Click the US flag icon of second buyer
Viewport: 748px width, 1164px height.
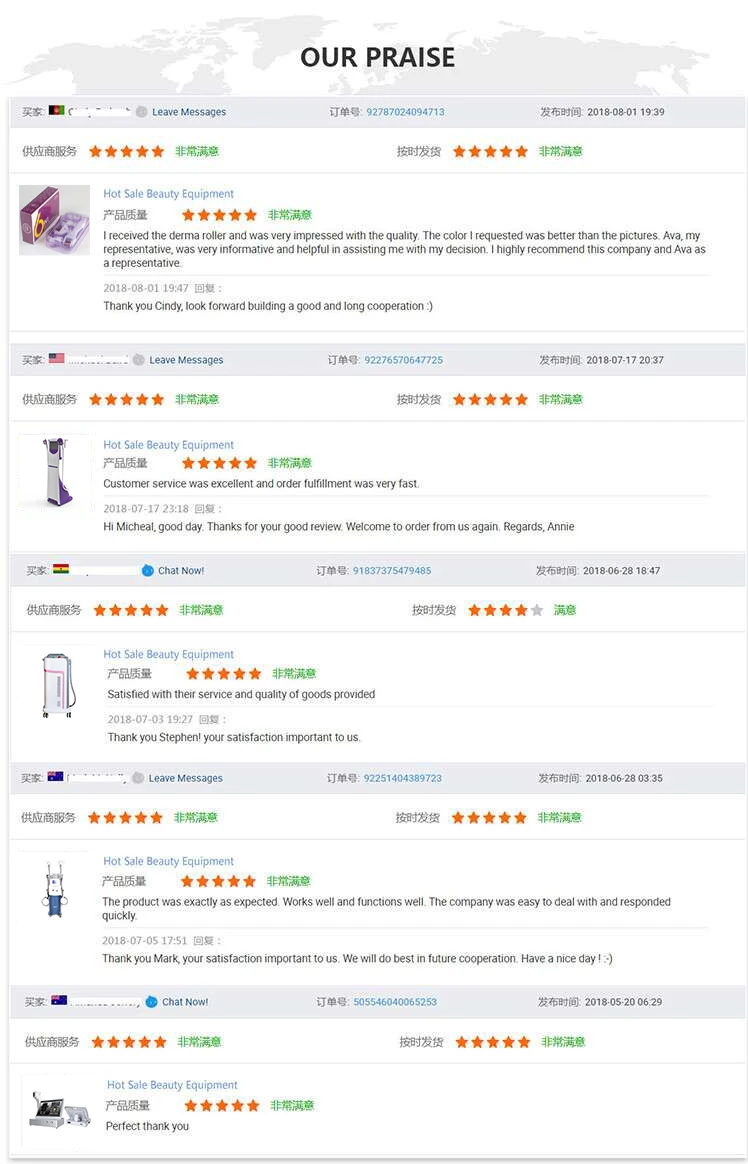coord(56,359)
